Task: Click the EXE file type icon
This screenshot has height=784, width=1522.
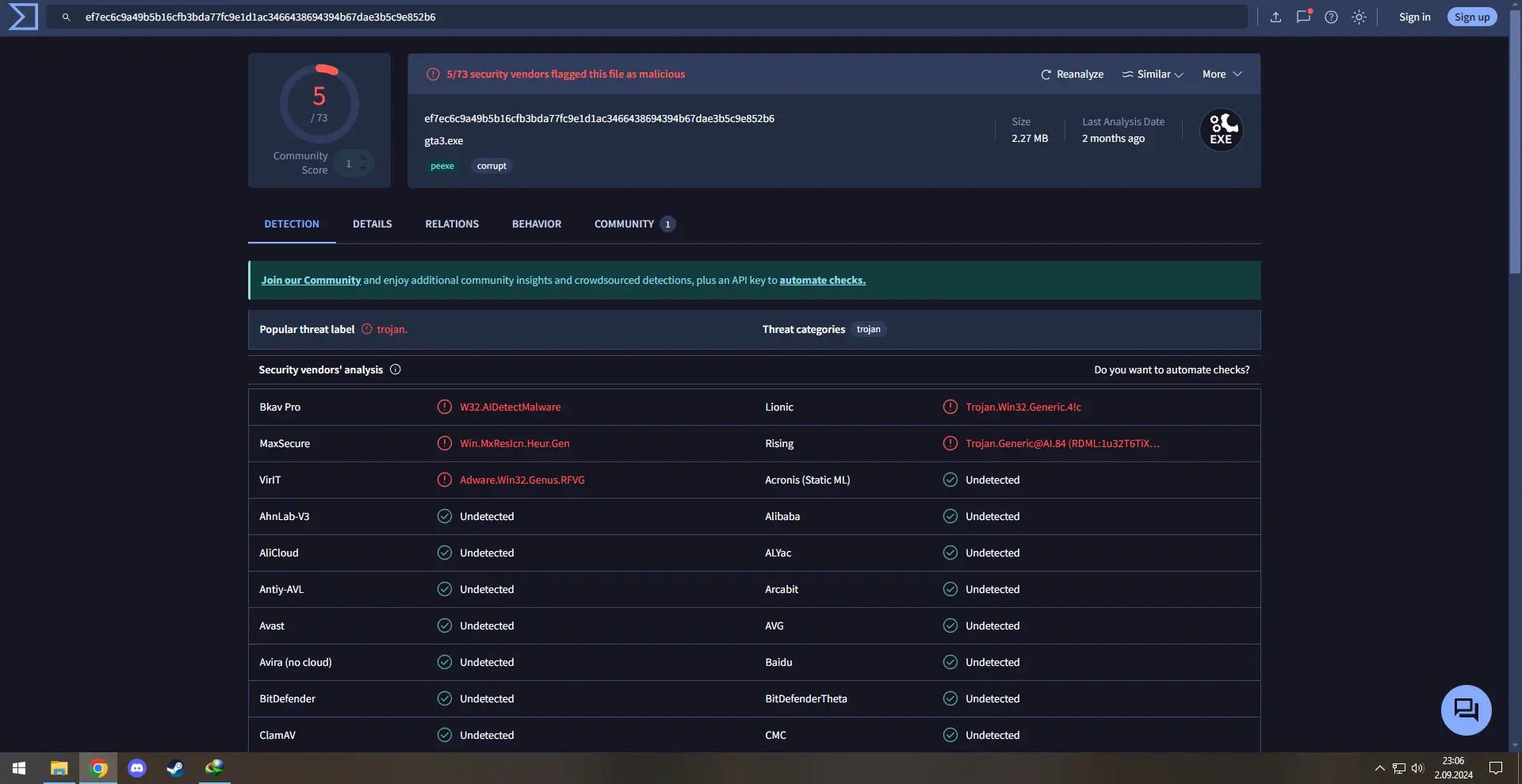Action: [x=1221, y=130]
